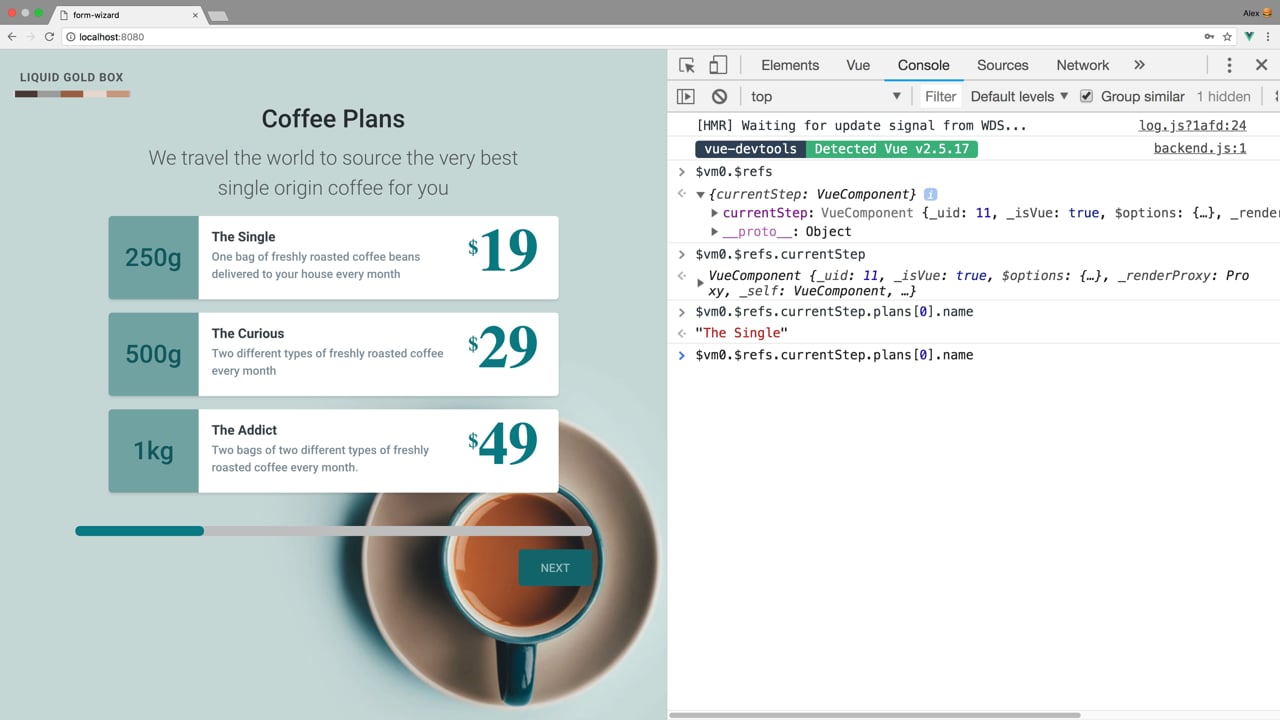The width and height of the screenshot is (1280, 720).
Task: Click the $19 price text
Action: 503,250
